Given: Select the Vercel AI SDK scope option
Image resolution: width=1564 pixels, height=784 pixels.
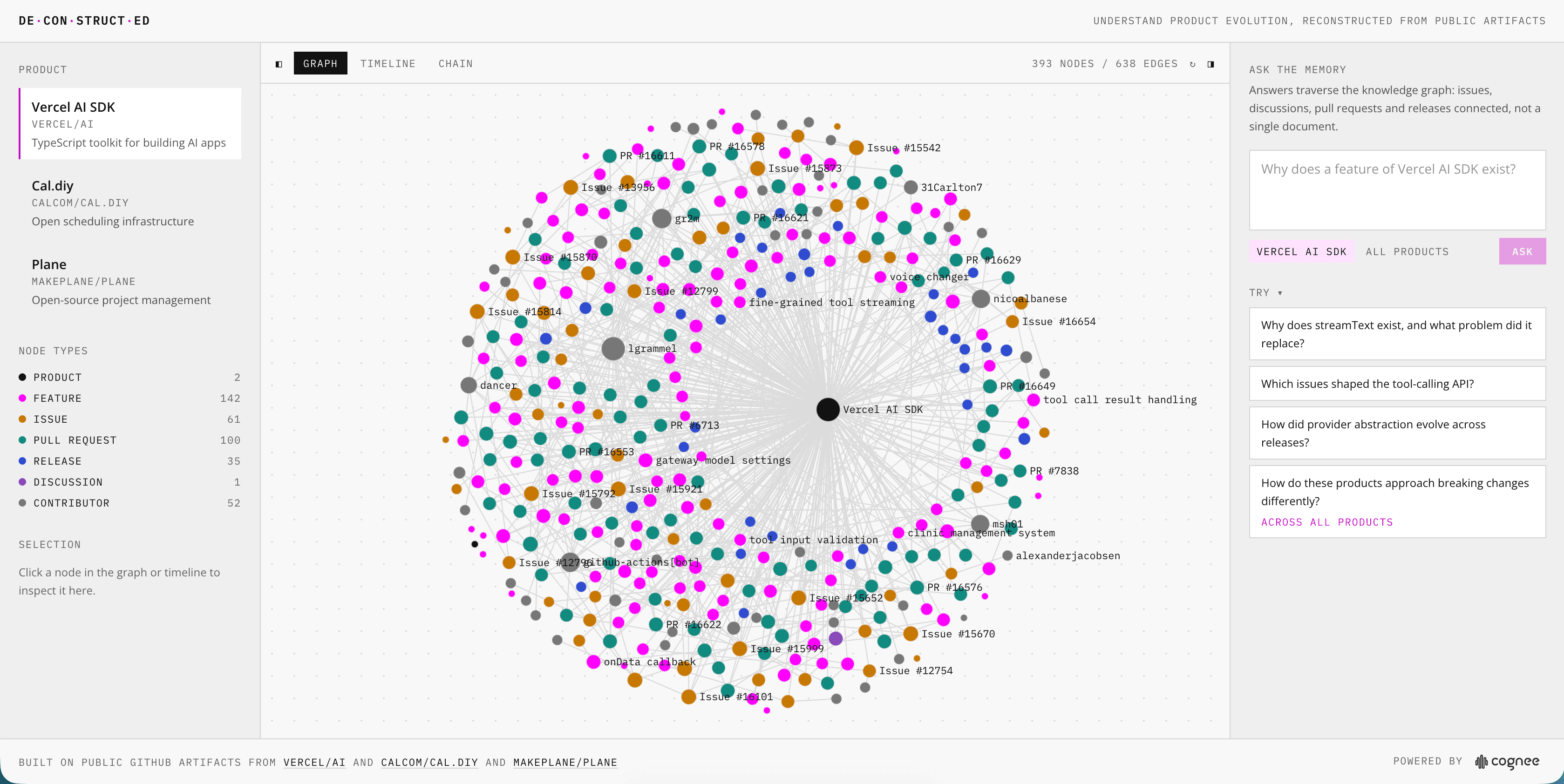Looking at the screenshot, I should click(1301, 251).
